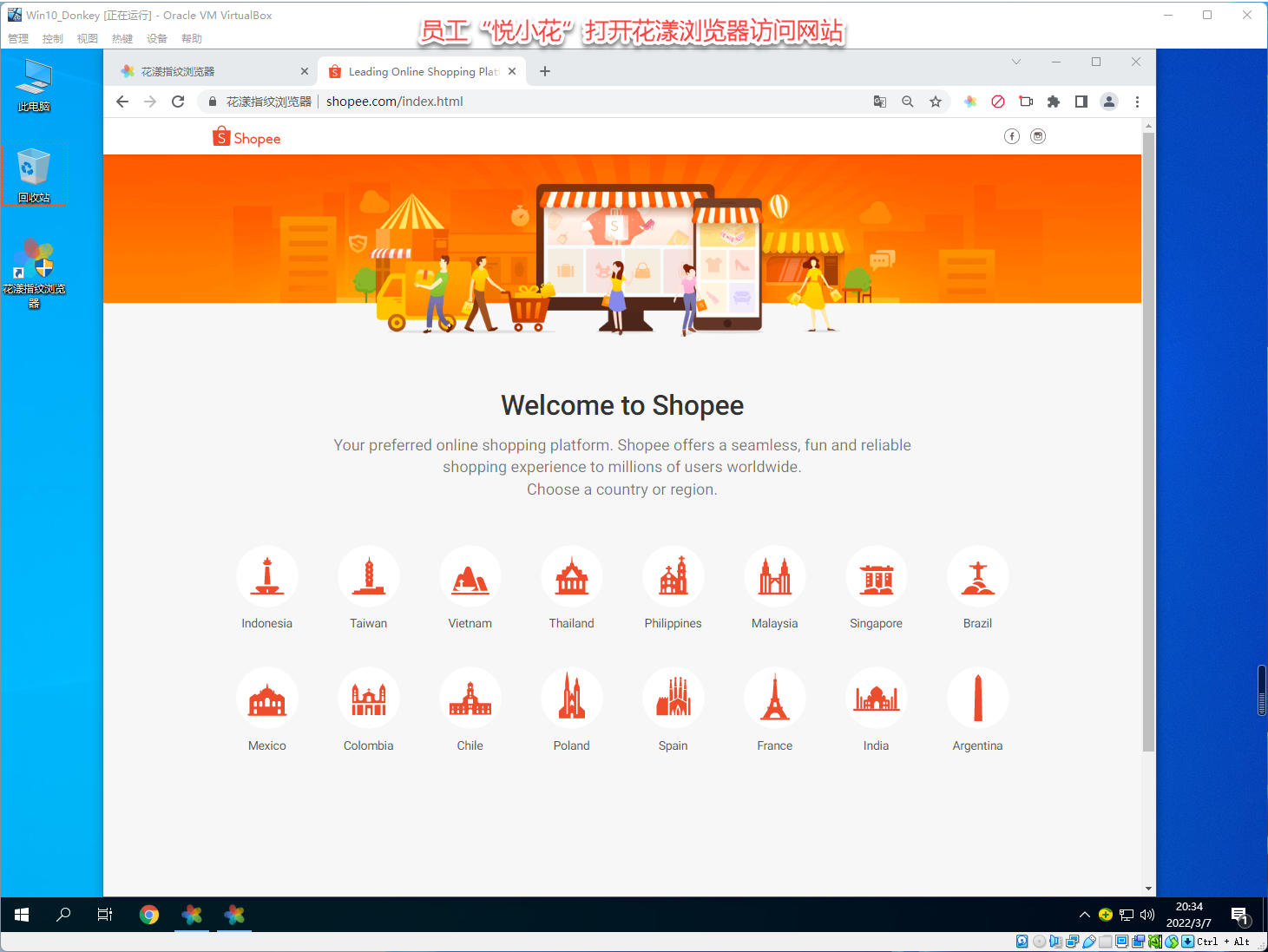Open the screen capture extension icon

1026,102
